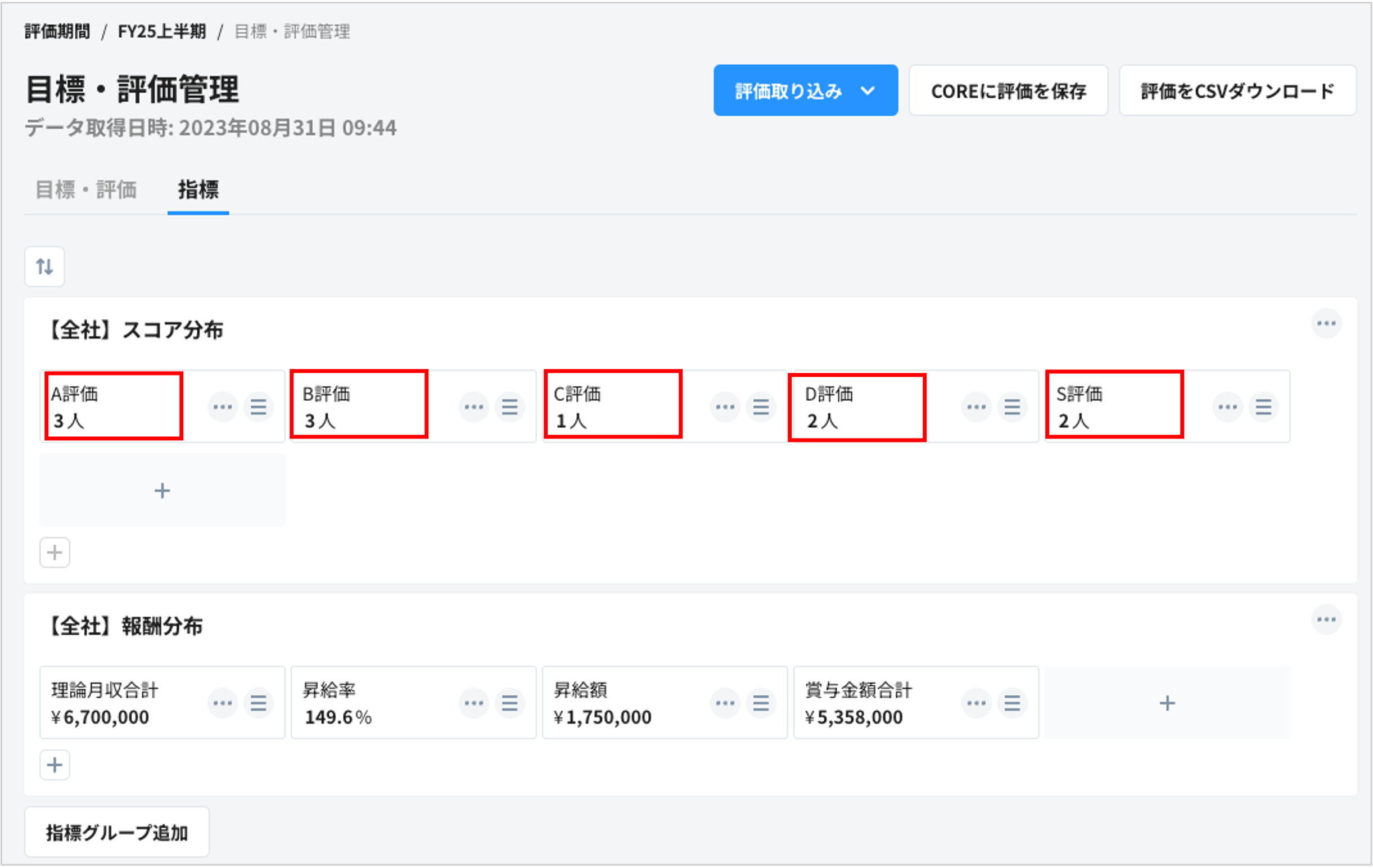The image size is (1373, 868).
Task: Open more options for C評価 card
Action: coord(725,407)
